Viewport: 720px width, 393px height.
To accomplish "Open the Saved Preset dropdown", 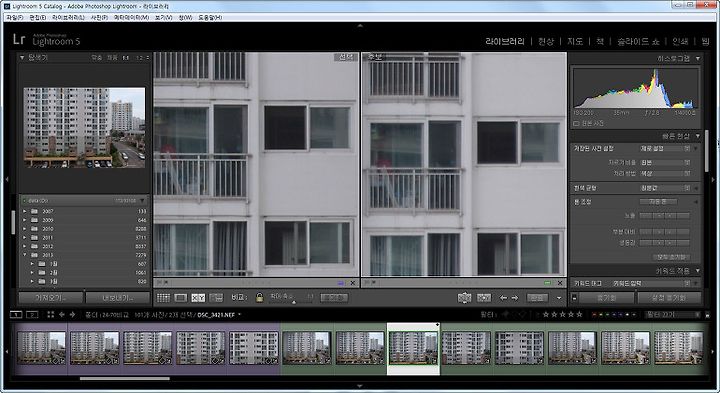I will [x=665, y=149].
